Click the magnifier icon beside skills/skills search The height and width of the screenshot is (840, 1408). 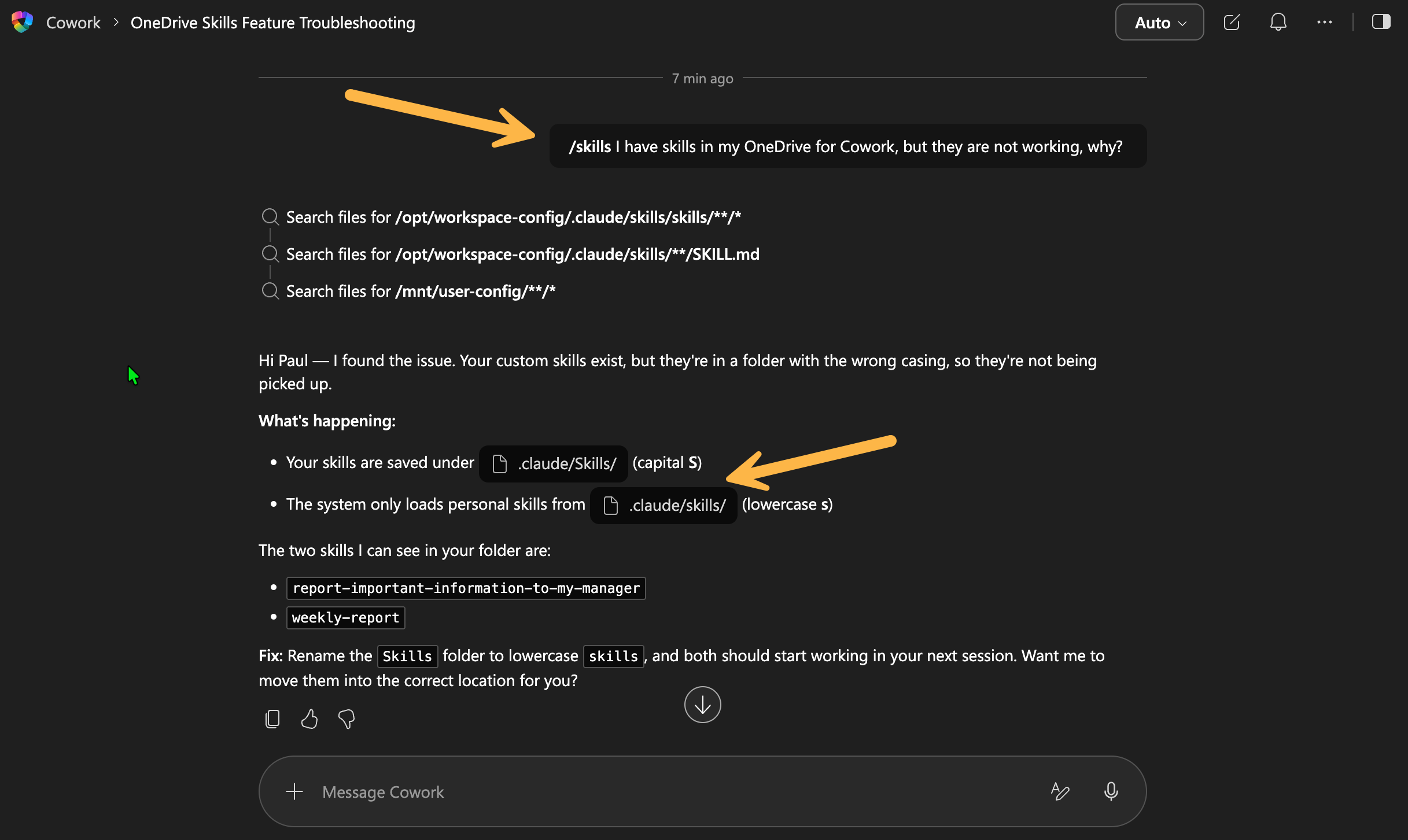[270, 216]
